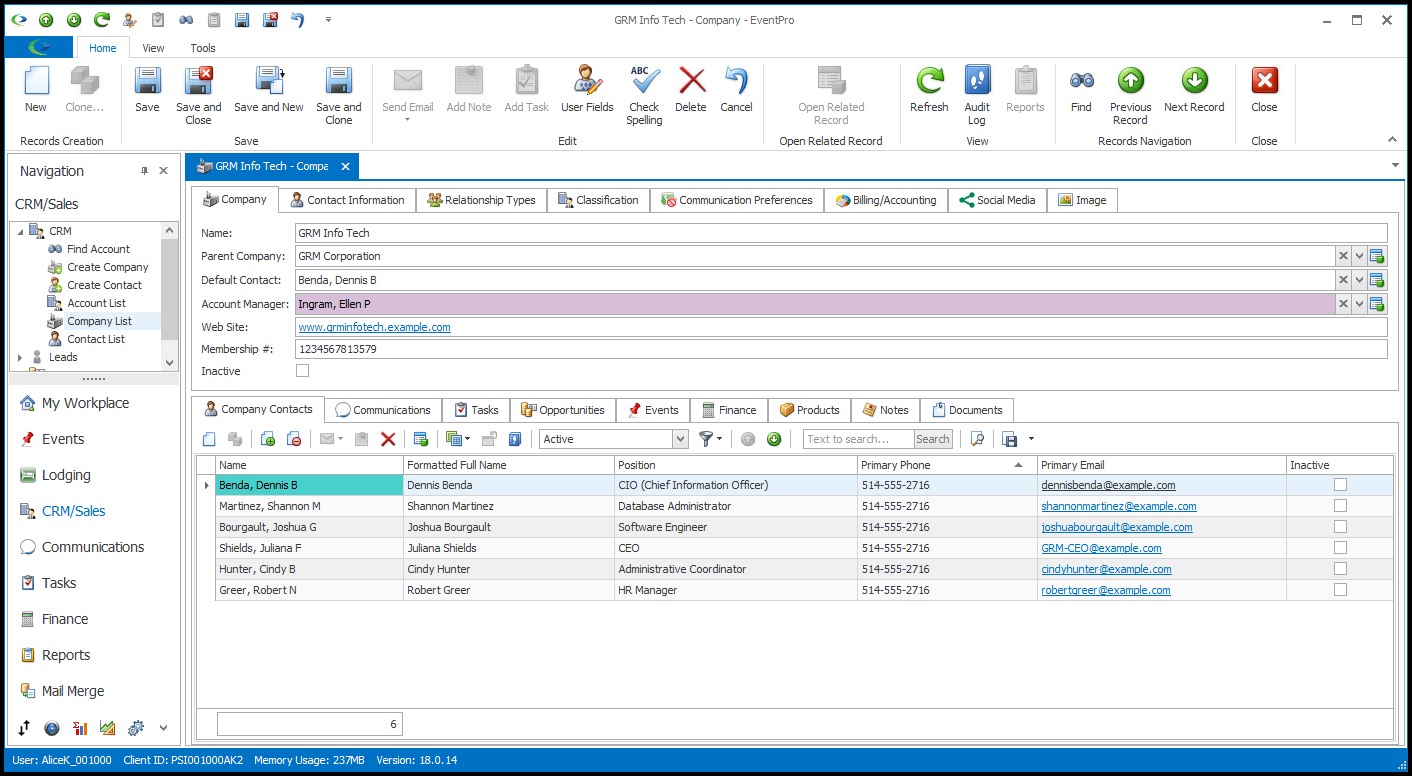Image resolution: width=1412 pixels, height=776 pixels.
Task: Click the Membership # input field
Action: [841, 349]
